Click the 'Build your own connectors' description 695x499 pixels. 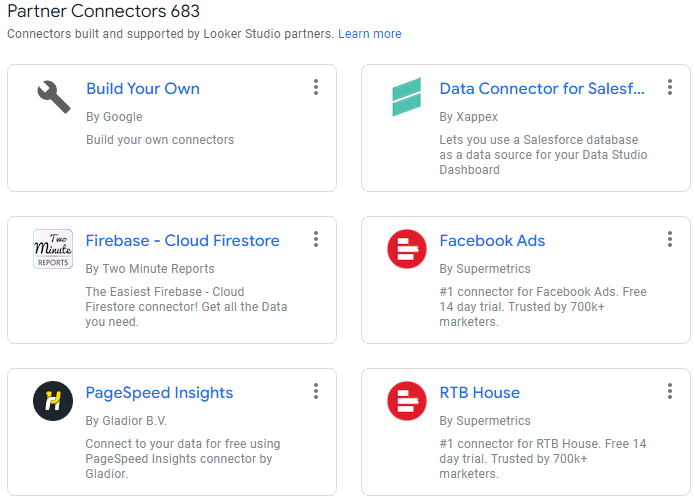click(160, 140)
